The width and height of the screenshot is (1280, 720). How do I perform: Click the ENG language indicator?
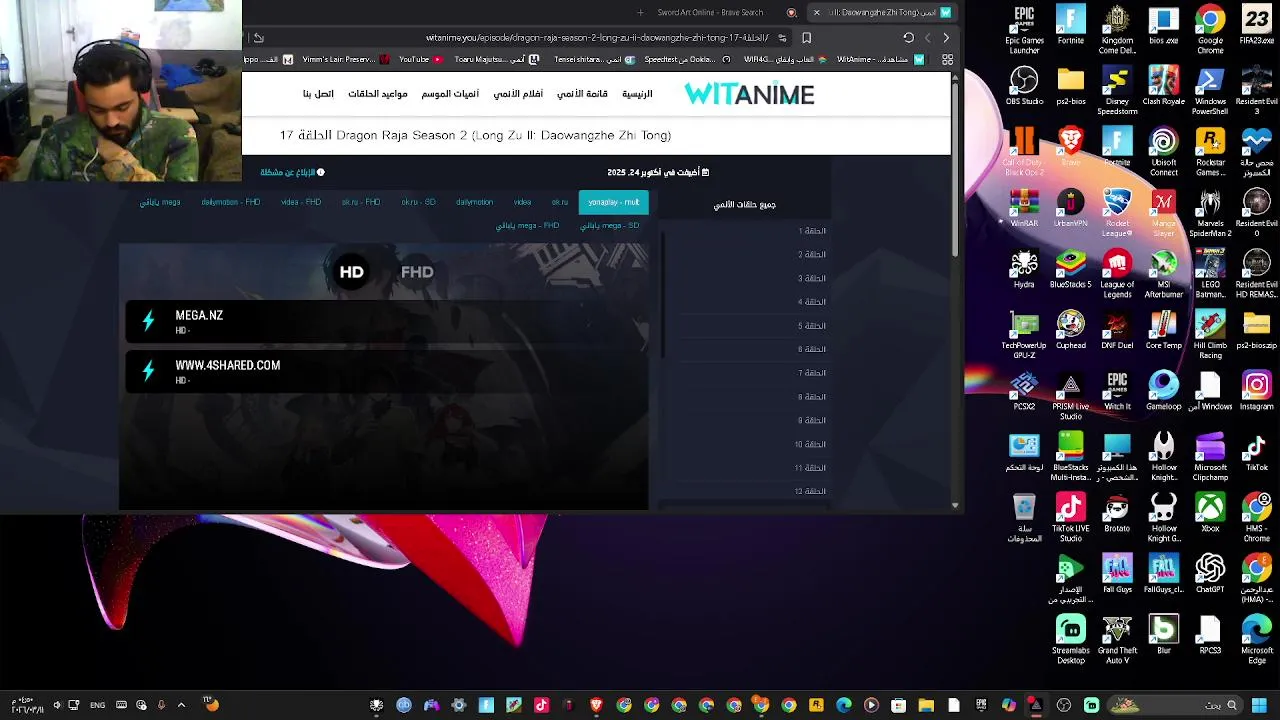pos(97,705)
